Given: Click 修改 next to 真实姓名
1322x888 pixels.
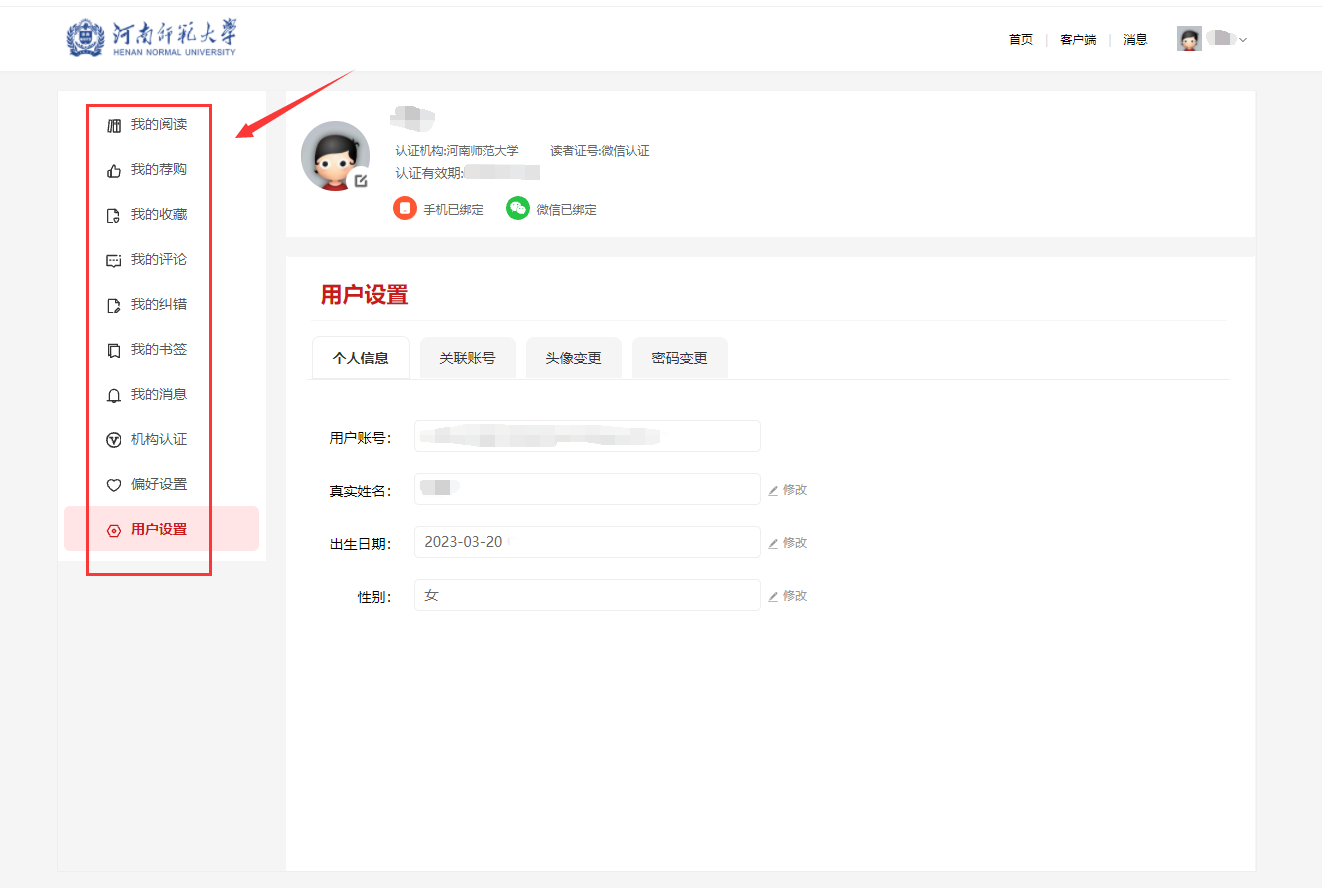Looking at the screenshot, I should pos(788,490).
